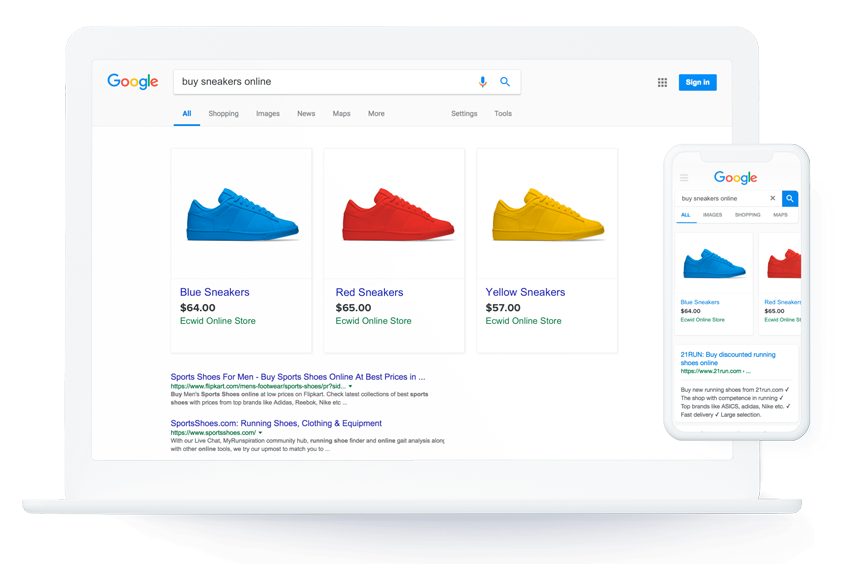Open Settings in search toolbar

click(x=464, y=114)
